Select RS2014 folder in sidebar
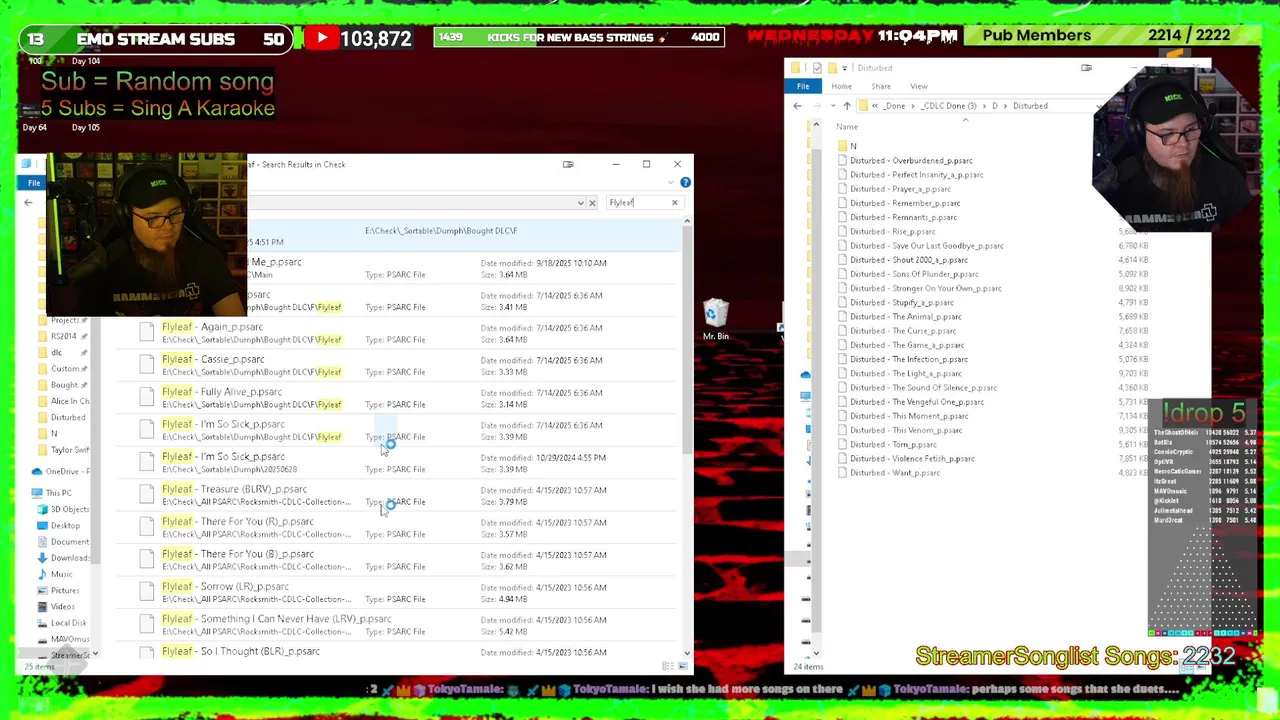 pos(63,336)
